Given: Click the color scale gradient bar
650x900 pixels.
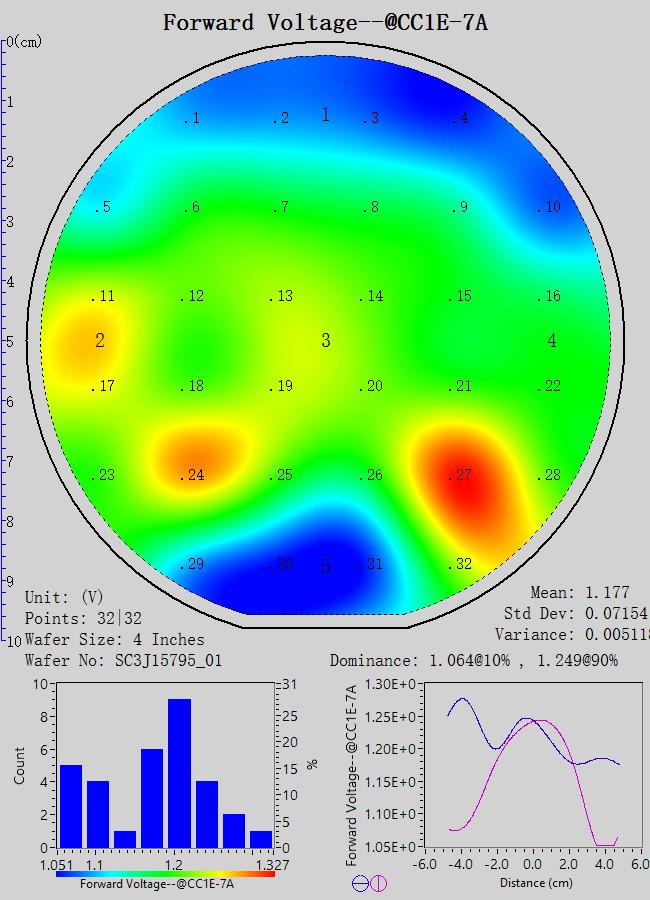Looking at the screenshot, I should (165, 873).
